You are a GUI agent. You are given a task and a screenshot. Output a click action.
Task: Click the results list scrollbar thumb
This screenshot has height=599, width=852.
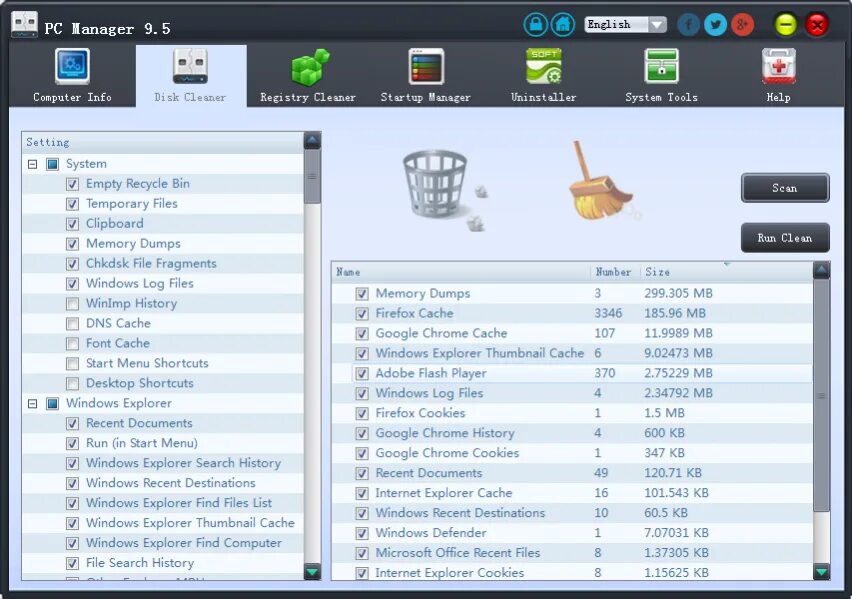[x=822, y=395]
